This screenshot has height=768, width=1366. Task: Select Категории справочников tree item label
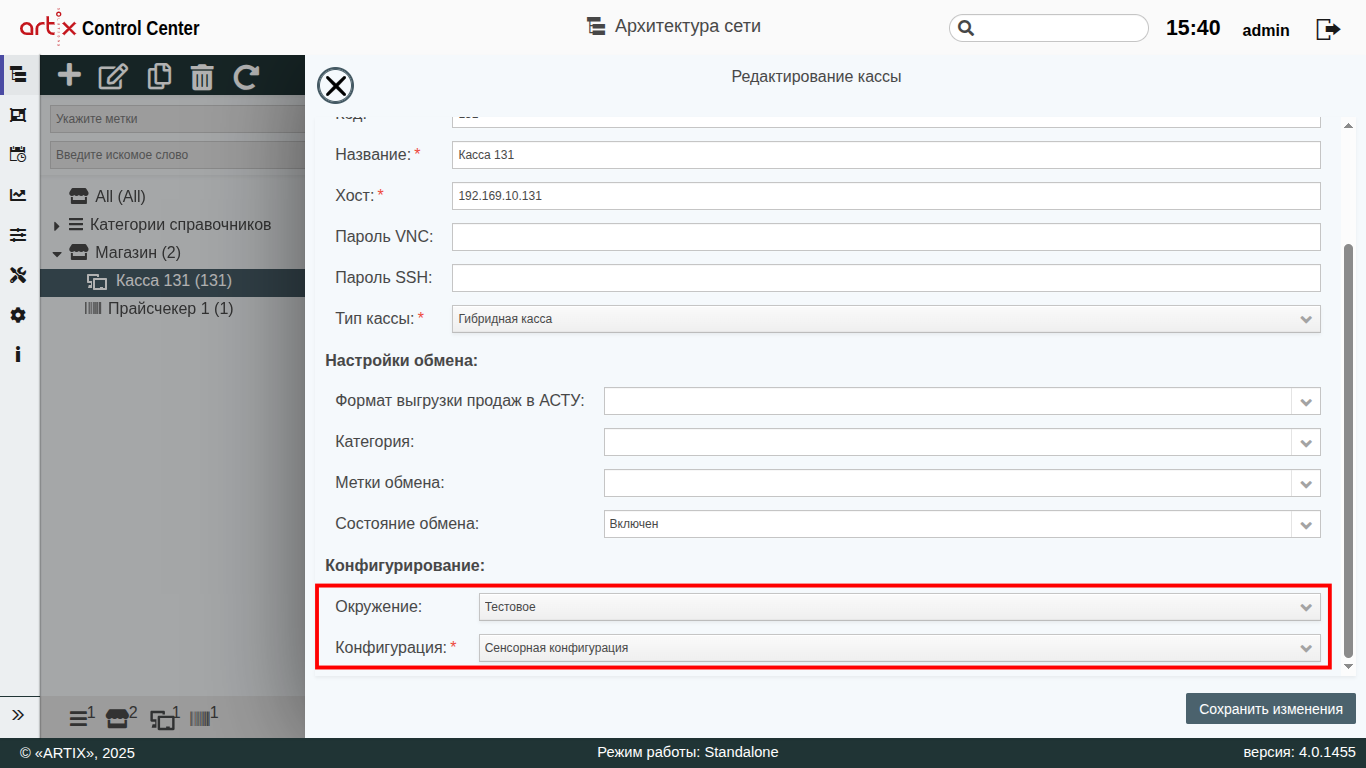pyautogui.click(x=180, y=225)
